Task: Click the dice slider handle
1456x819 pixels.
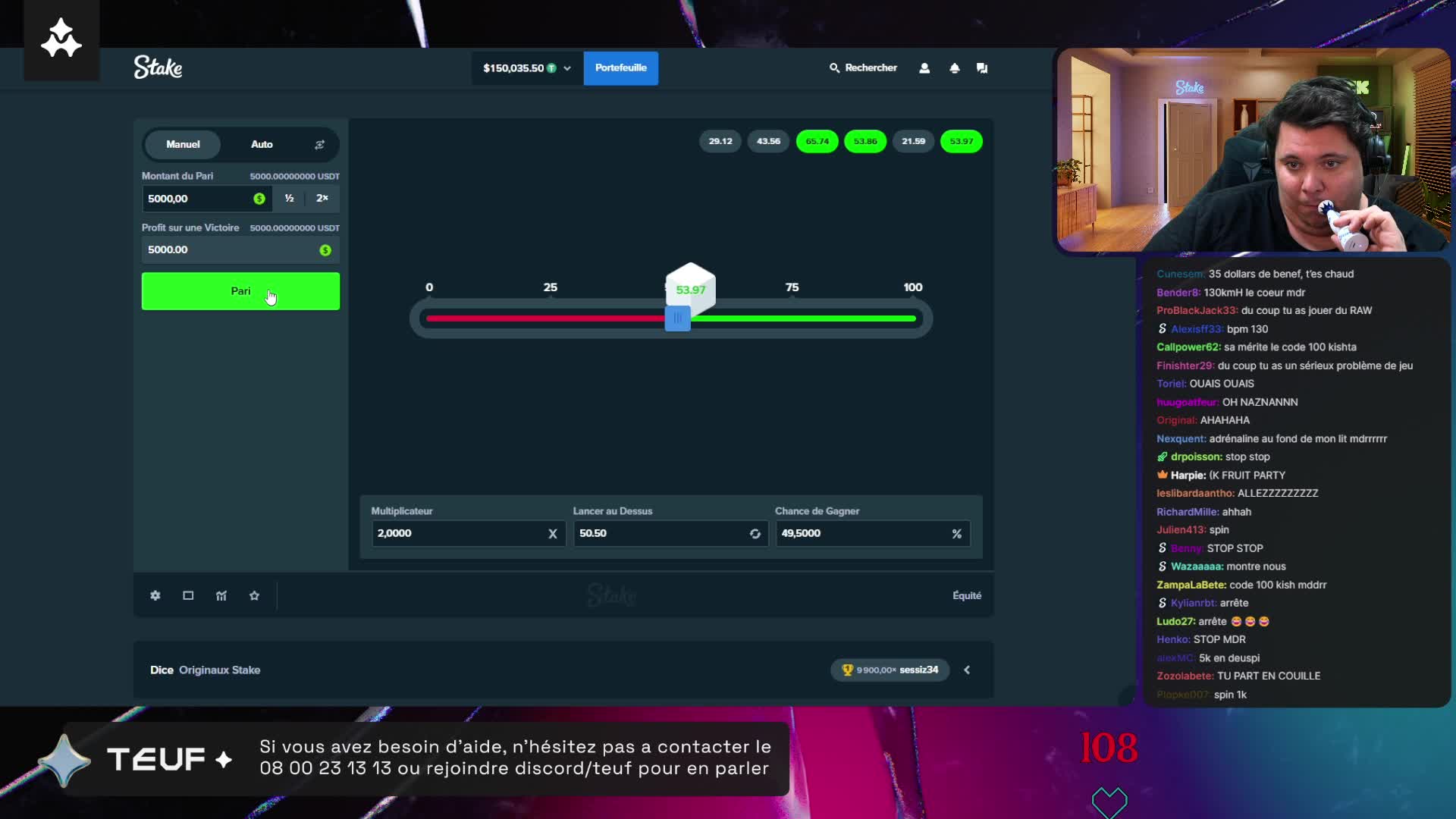Action: (x=677, y=318)
